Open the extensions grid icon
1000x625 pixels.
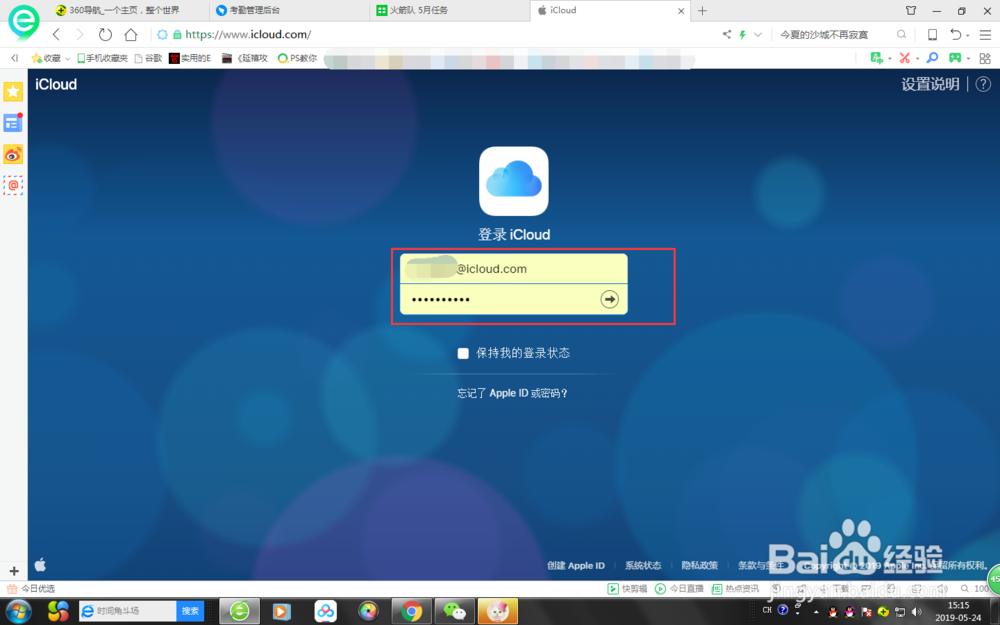985,58
